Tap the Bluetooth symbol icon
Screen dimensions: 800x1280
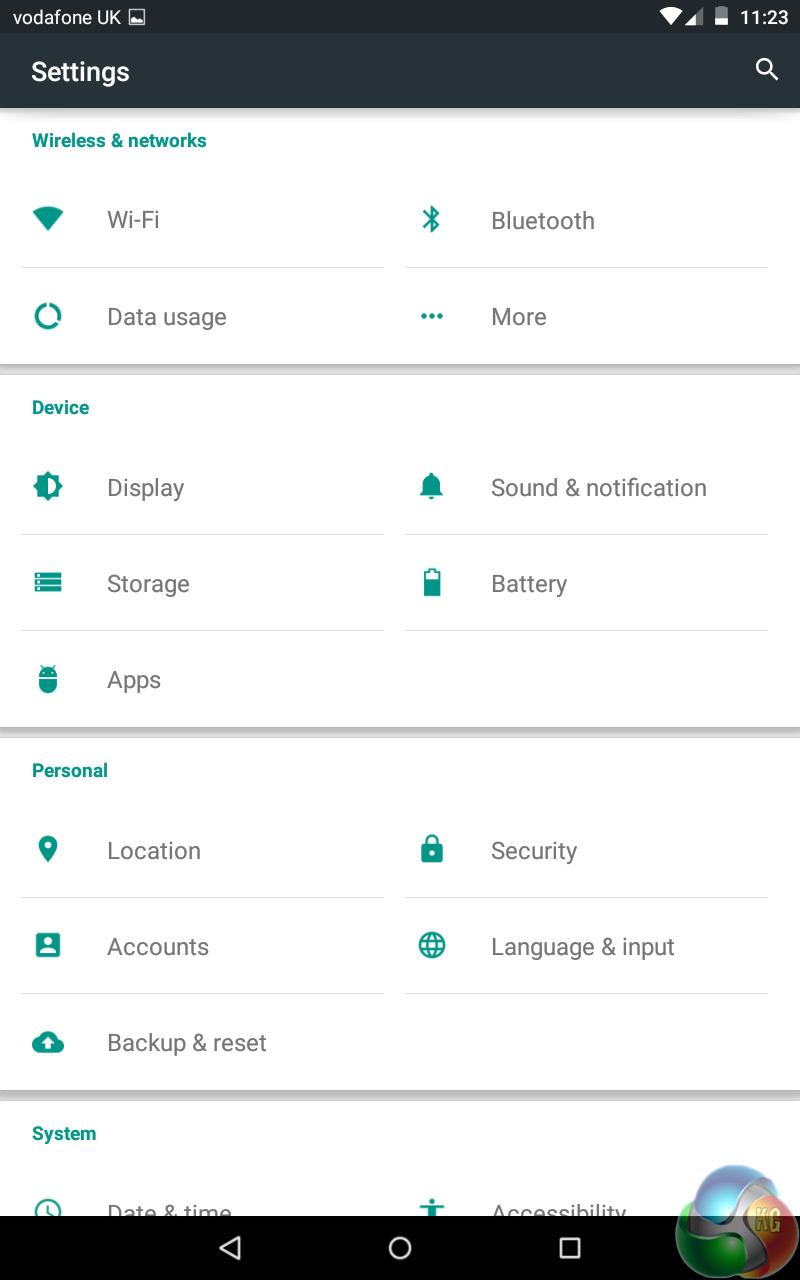click(431, 219)
